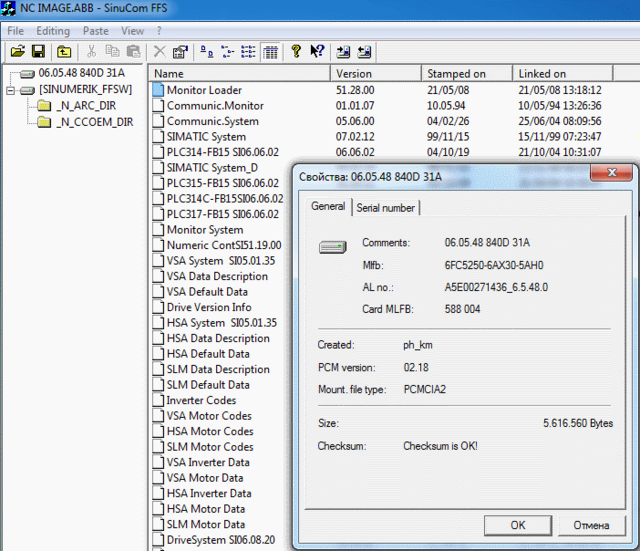Open Properties via toolbar icon

(180, 52)
